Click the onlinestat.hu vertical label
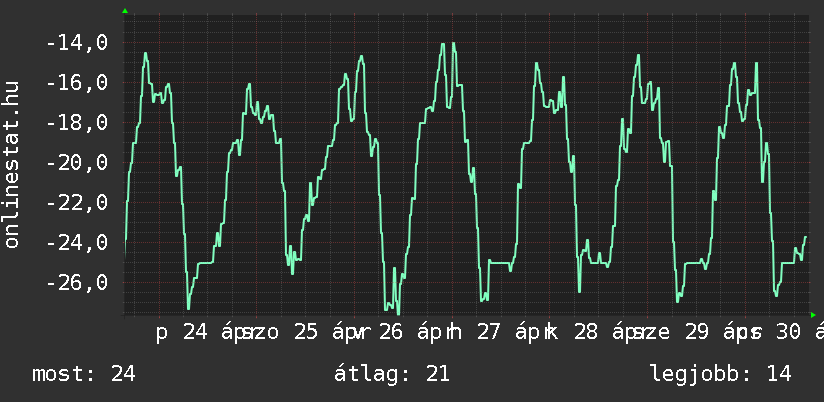The image size is (824, 402). (13, 165)
